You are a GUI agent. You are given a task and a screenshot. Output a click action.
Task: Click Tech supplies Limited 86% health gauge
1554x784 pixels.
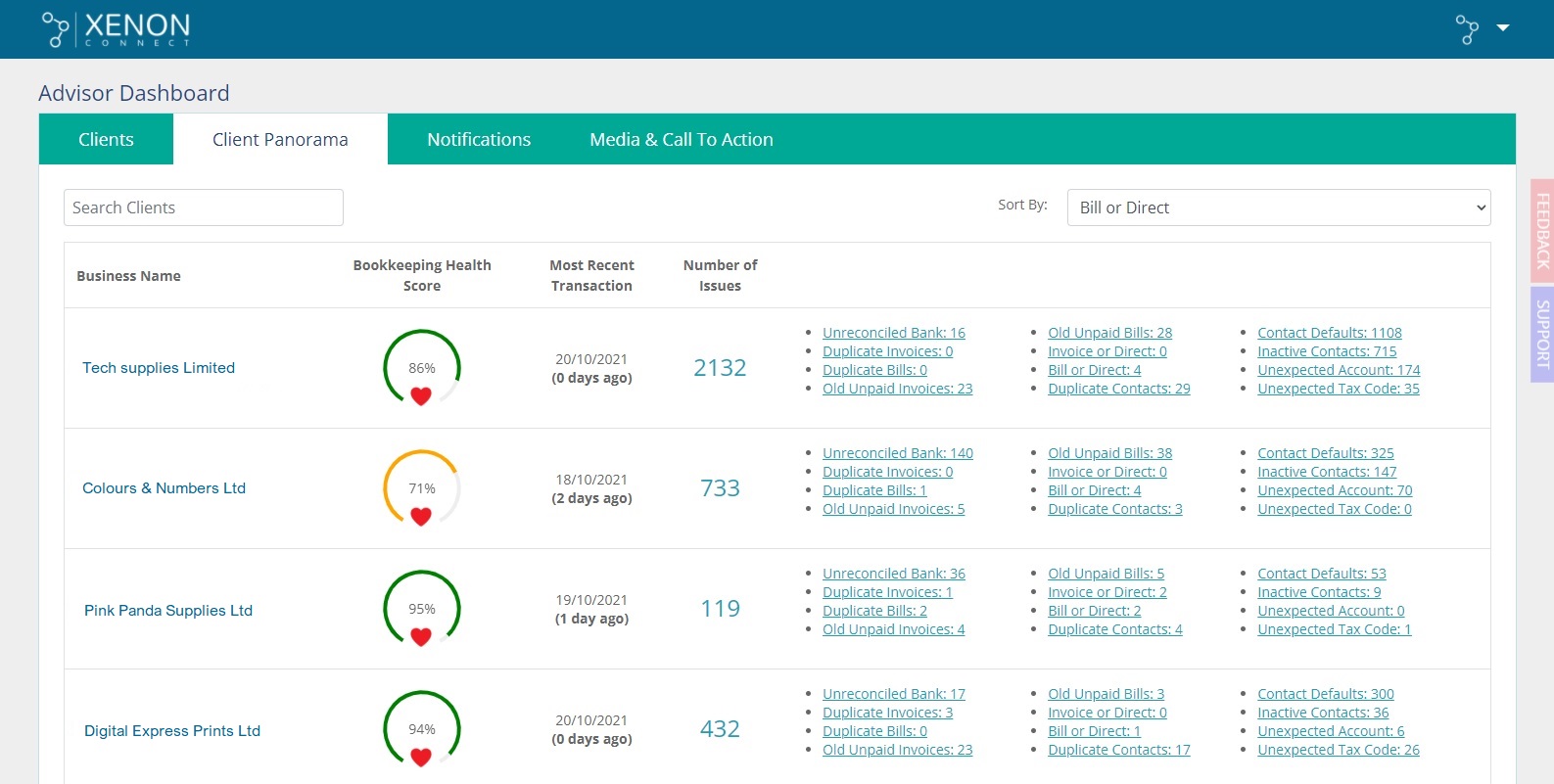point(421,368)
